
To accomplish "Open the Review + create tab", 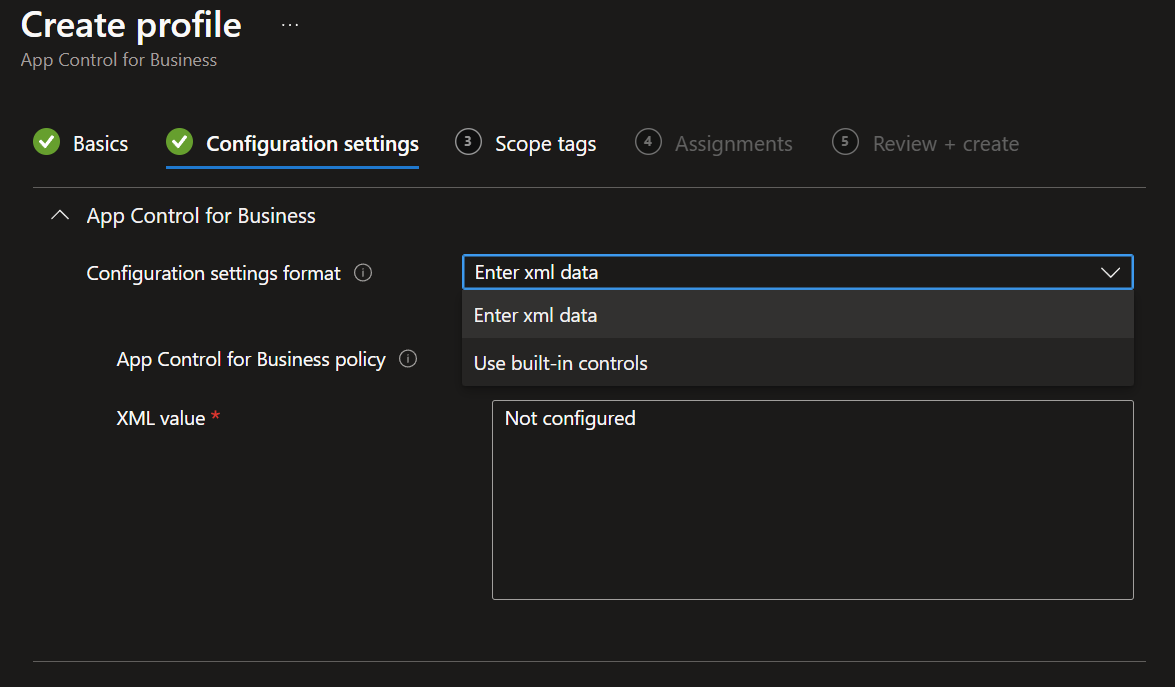I will 946,144.
